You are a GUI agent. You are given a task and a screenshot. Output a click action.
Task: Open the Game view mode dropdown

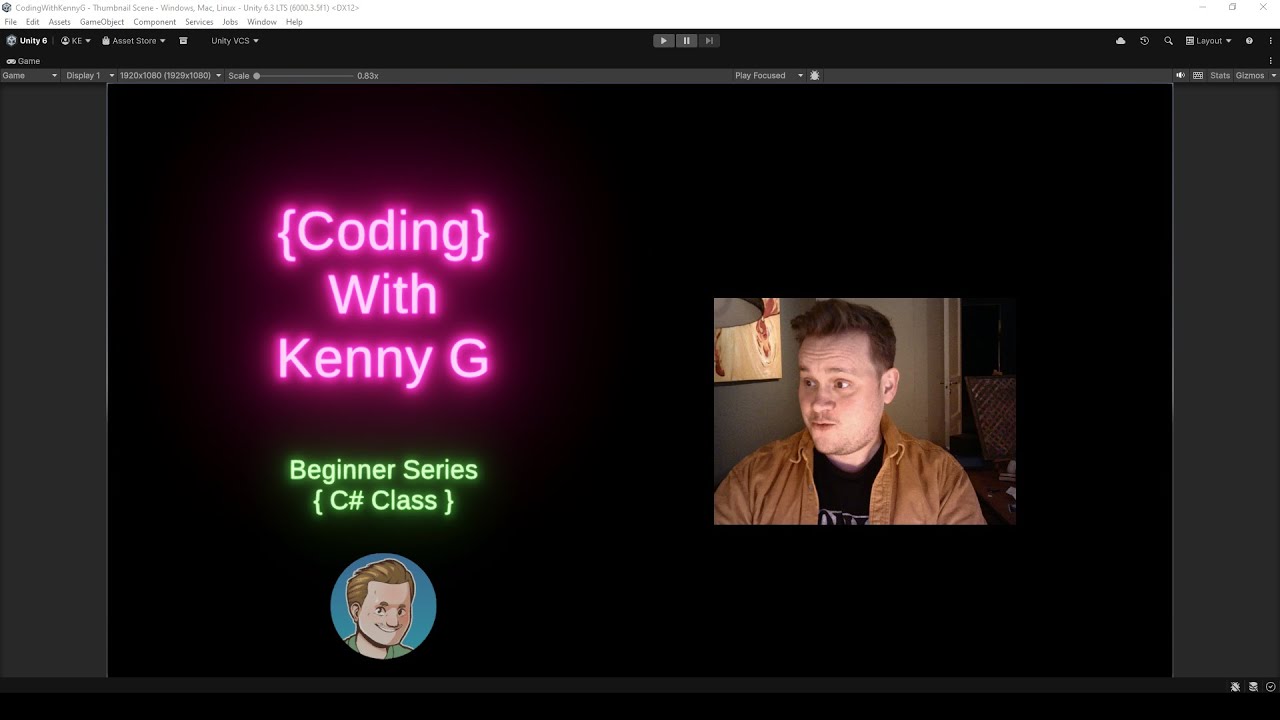30,76
